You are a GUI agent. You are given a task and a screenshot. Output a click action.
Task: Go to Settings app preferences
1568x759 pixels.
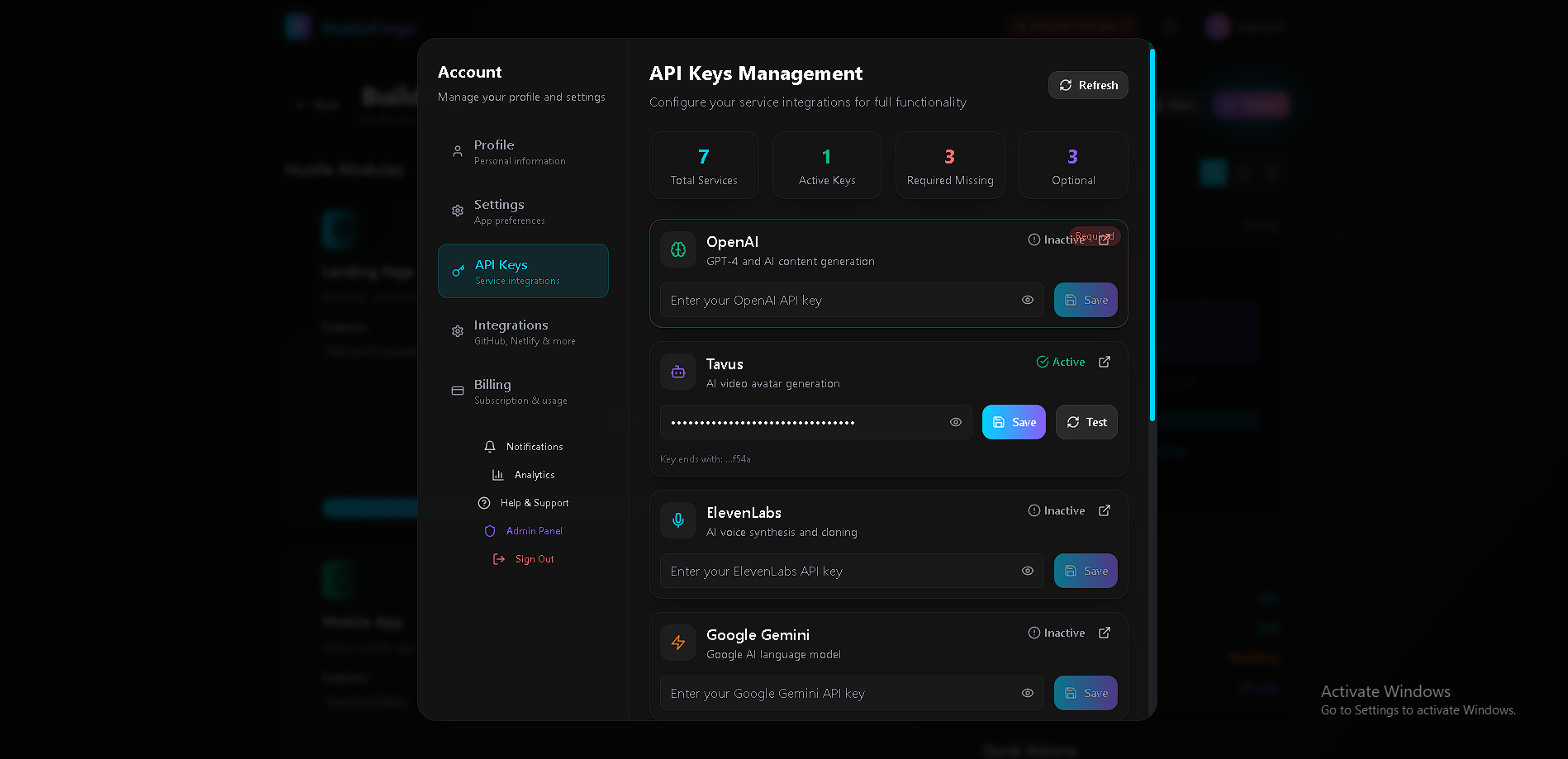click(x=523, y=211)
